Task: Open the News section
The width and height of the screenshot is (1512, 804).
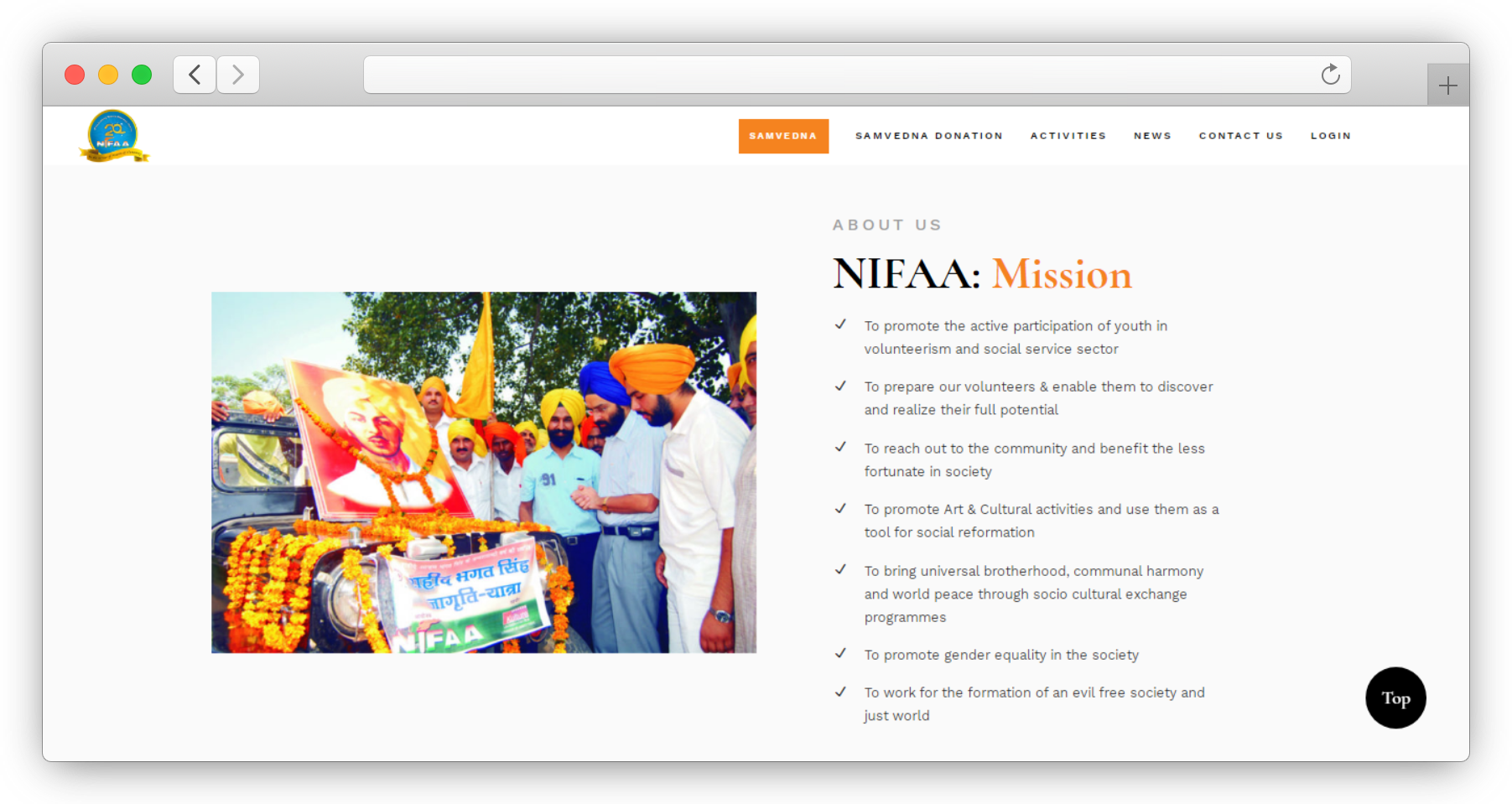Action: pyautogui.click(x=1152, y=136)
